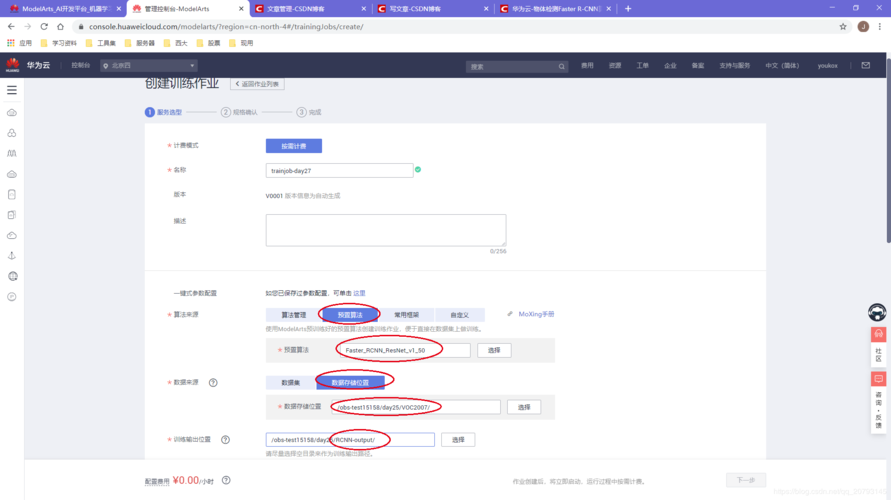Open the 咨询·反馈 feedback side widget
Viewport: 891px width, 500px height.
coord(878,402)
